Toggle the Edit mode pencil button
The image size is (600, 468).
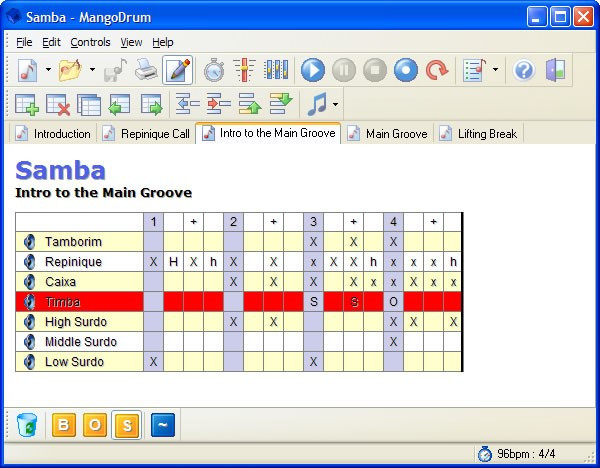click(x=178, y=70)
